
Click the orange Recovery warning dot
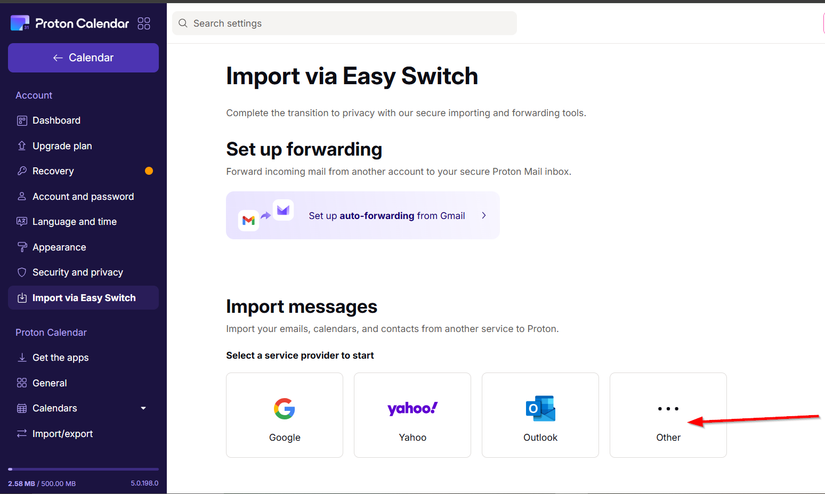[149, 171]
